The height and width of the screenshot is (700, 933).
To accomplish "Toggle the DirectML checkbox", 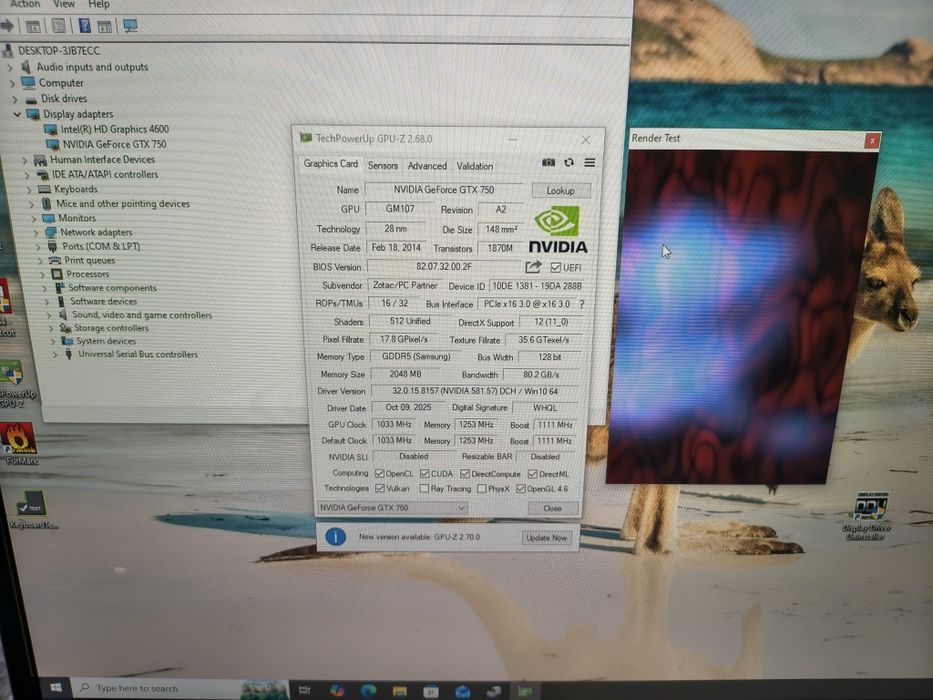I will [x=533, y=474].
